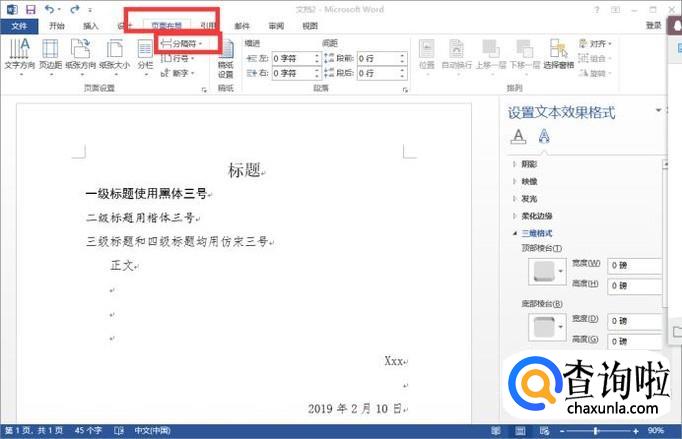Open the 分隔符 breaks dropdown

[x=182, y=44]
